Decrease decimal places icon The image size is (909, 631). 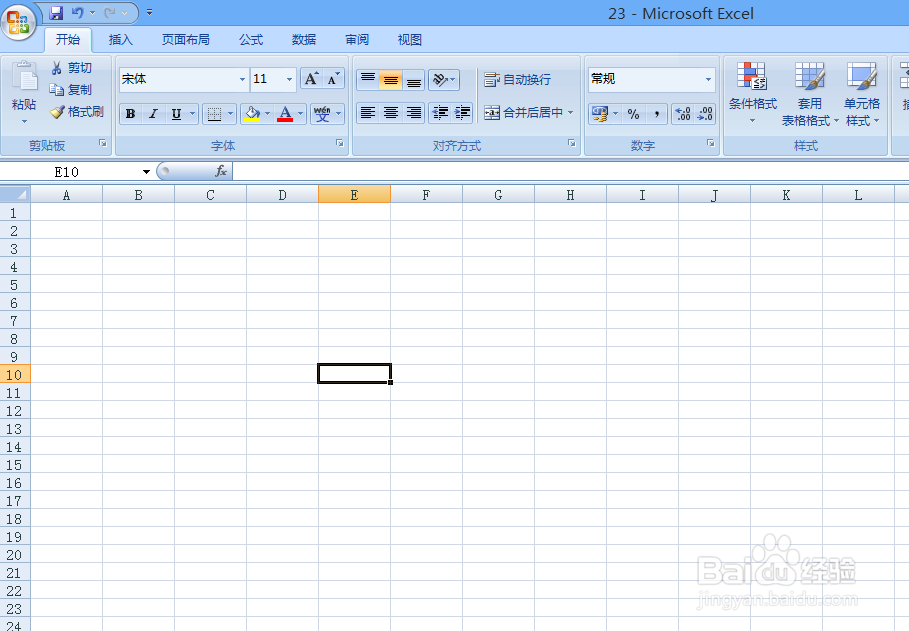(x=705, y=114)
